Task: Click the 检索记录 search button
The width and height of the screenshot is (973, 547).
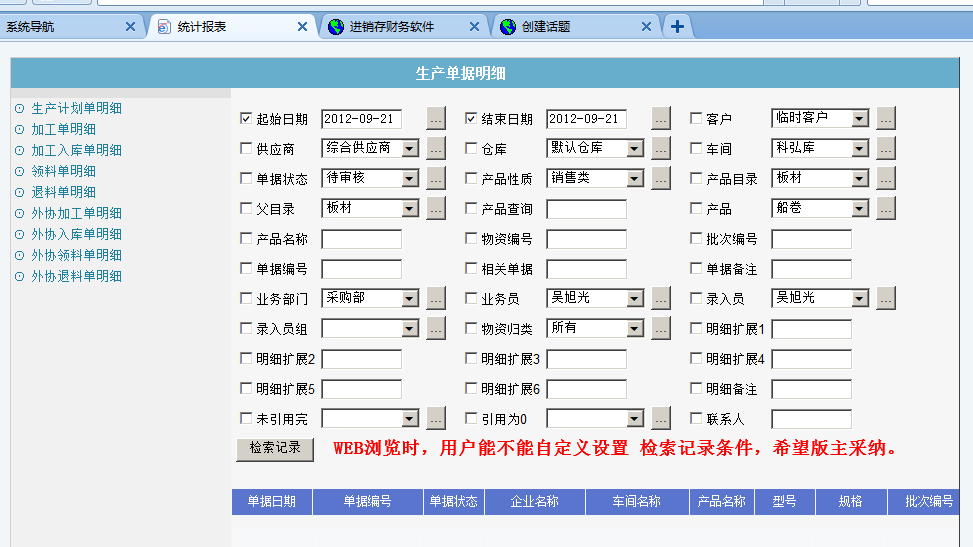Action: point(275,449)
